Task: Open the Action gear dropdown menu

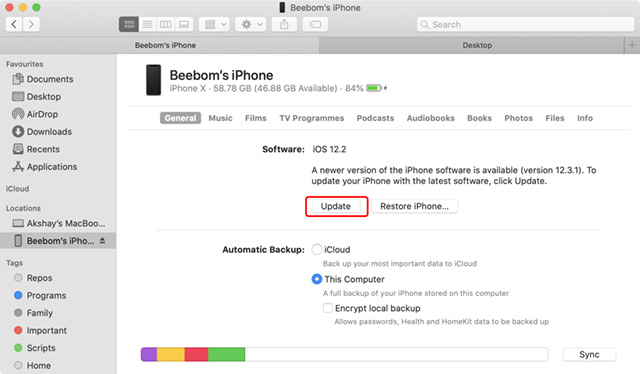Action: 251,24
